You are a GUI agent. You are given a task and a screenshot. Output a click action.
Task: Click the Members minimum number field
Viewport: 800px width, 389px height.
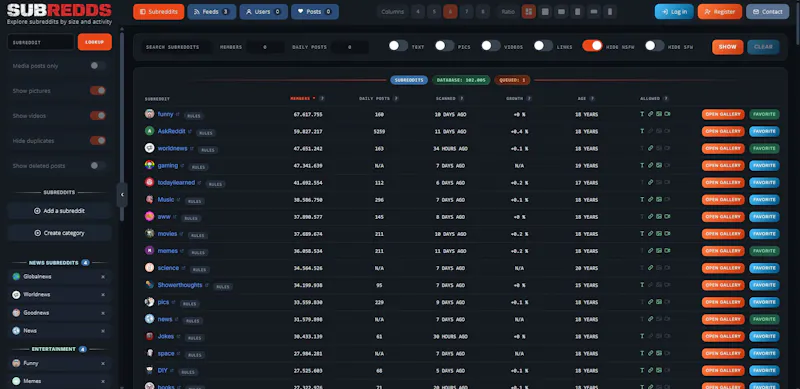coord(265,47)
